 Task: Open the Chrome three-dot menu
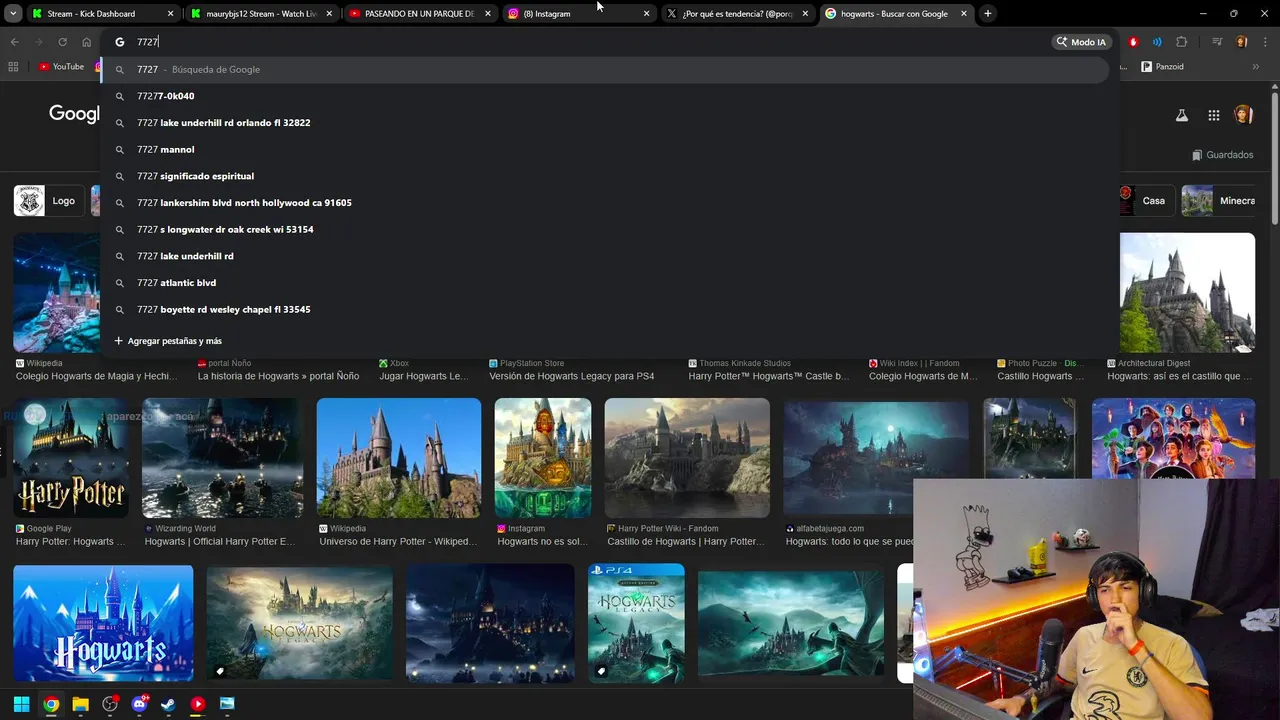pyautogui.click(x=1265, y=42)
